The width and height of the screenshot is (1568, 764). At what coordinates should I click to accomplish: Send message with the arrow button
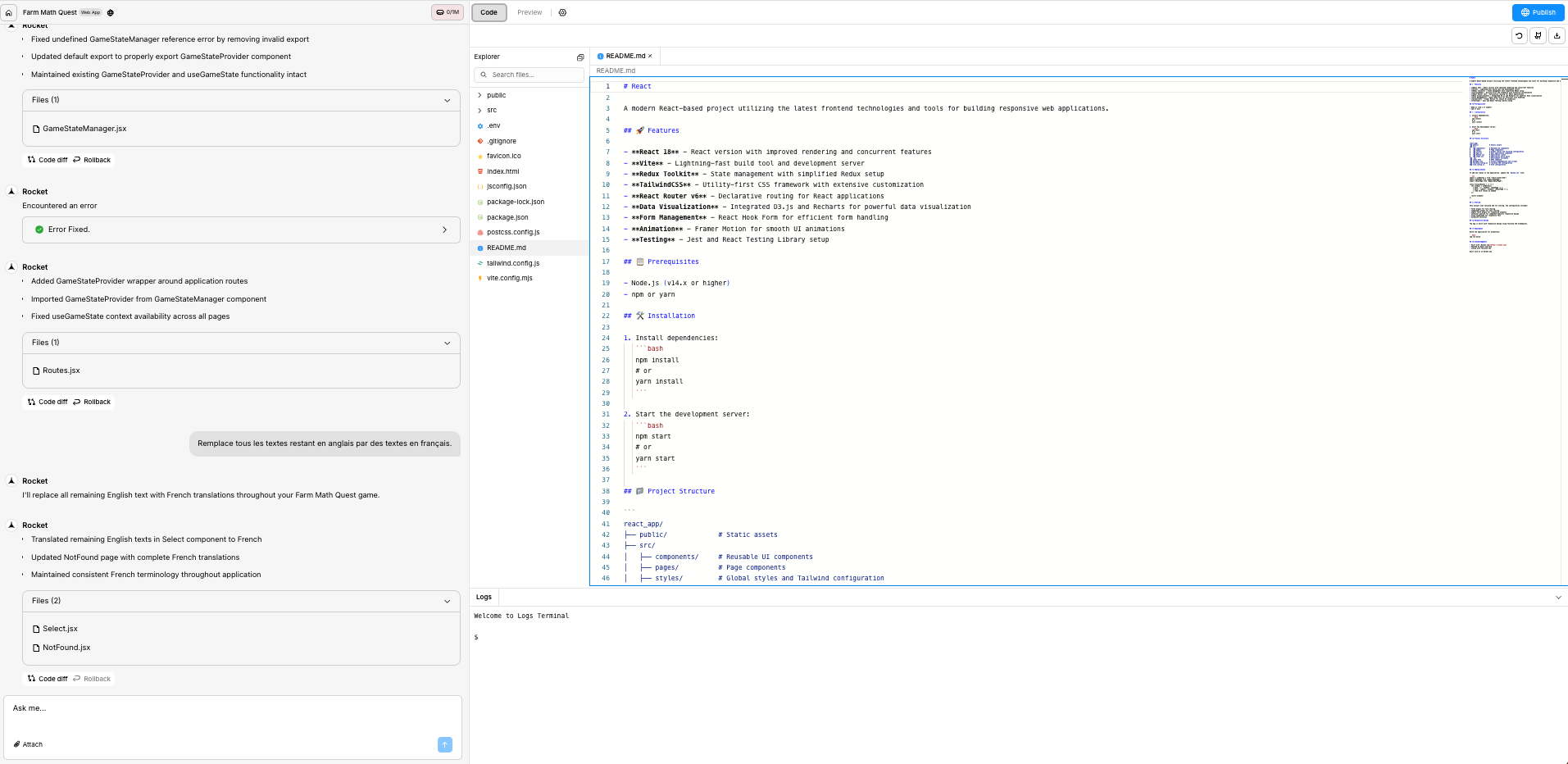click(445, 744)
